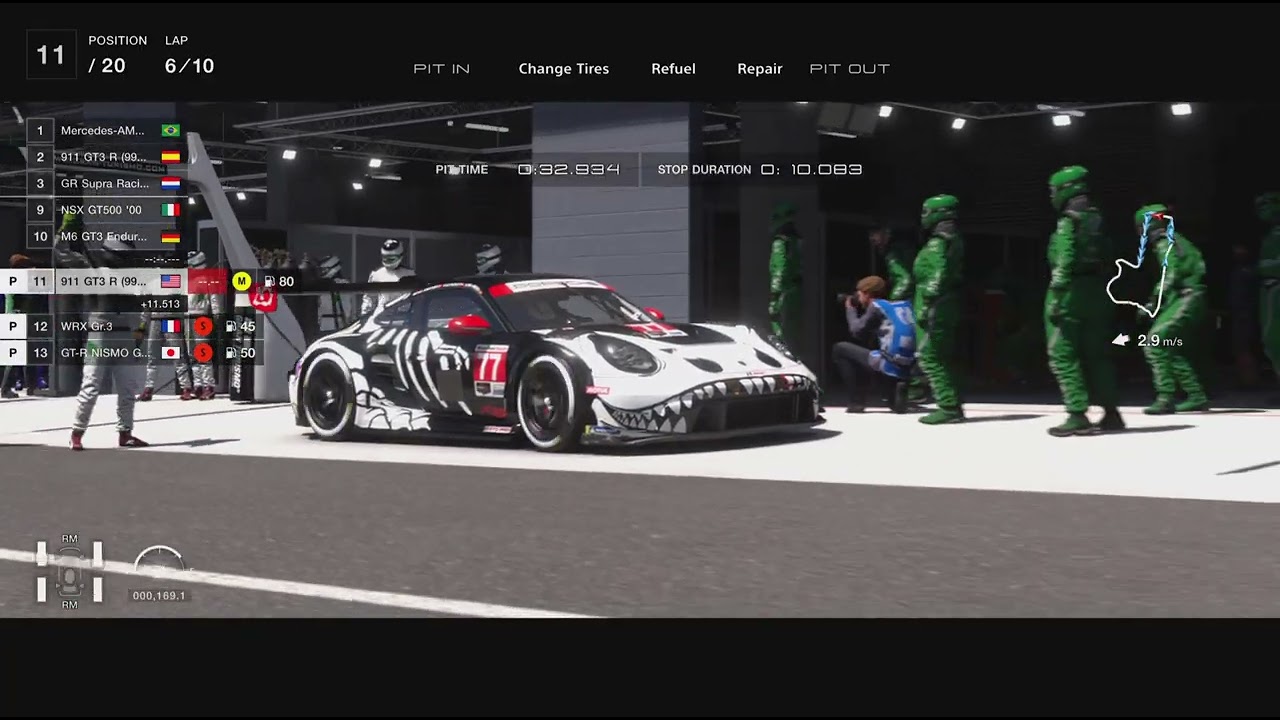Click the fuel pump icon showing 80
The height and width of the screenshot is (720, 1280).
(x=269, y=282)
